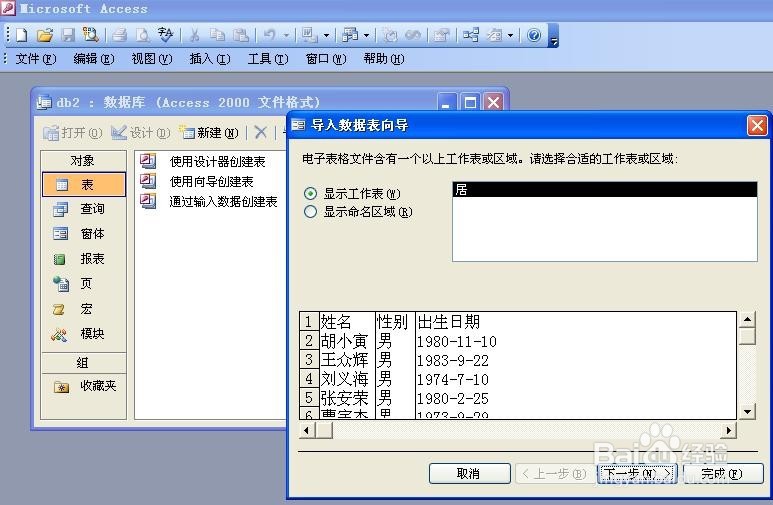Click preview vertical scrollbar down arrow
Viewport: 773px width, 505px height.
click(x=748, y=411)
